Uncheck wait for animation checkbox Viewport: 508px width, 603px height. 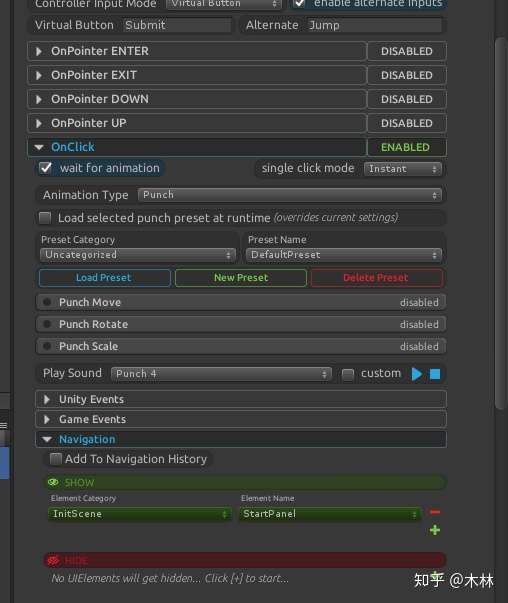tap(45, 168)
